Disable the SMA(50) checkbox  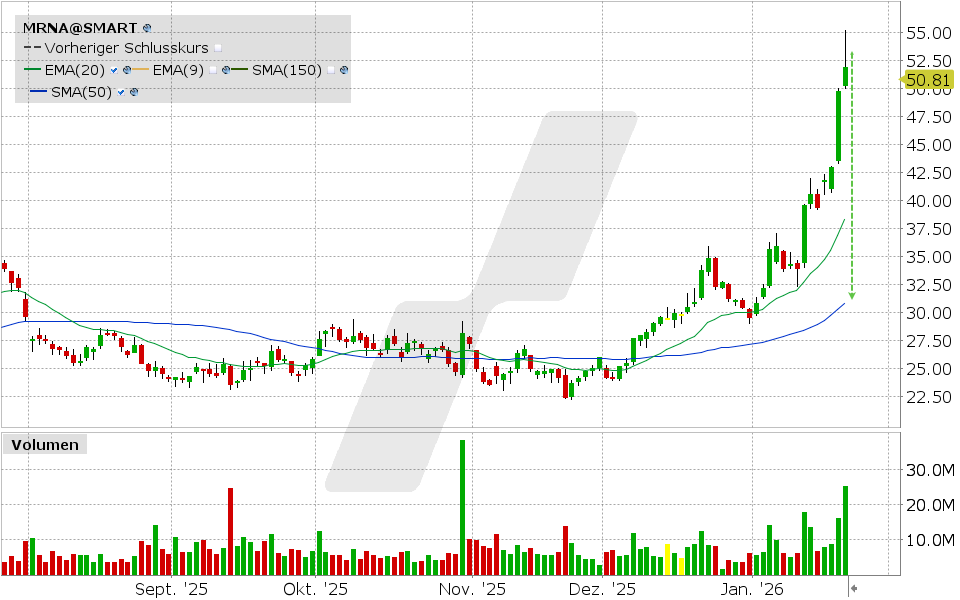pos(120,93)
